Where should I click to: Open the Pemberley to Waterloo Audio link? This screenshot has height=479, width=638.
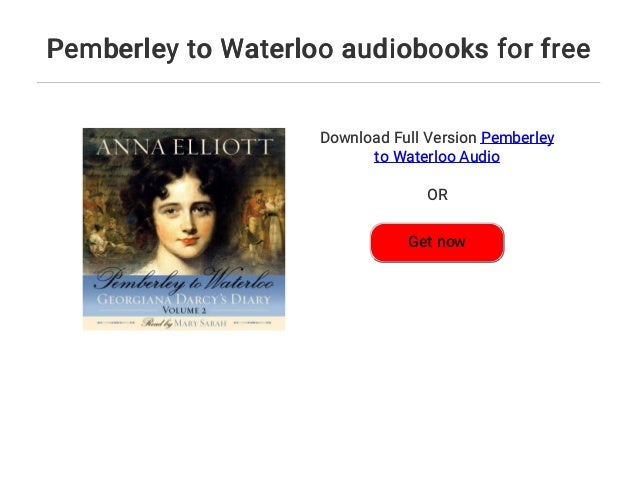(x=464, y=147)
